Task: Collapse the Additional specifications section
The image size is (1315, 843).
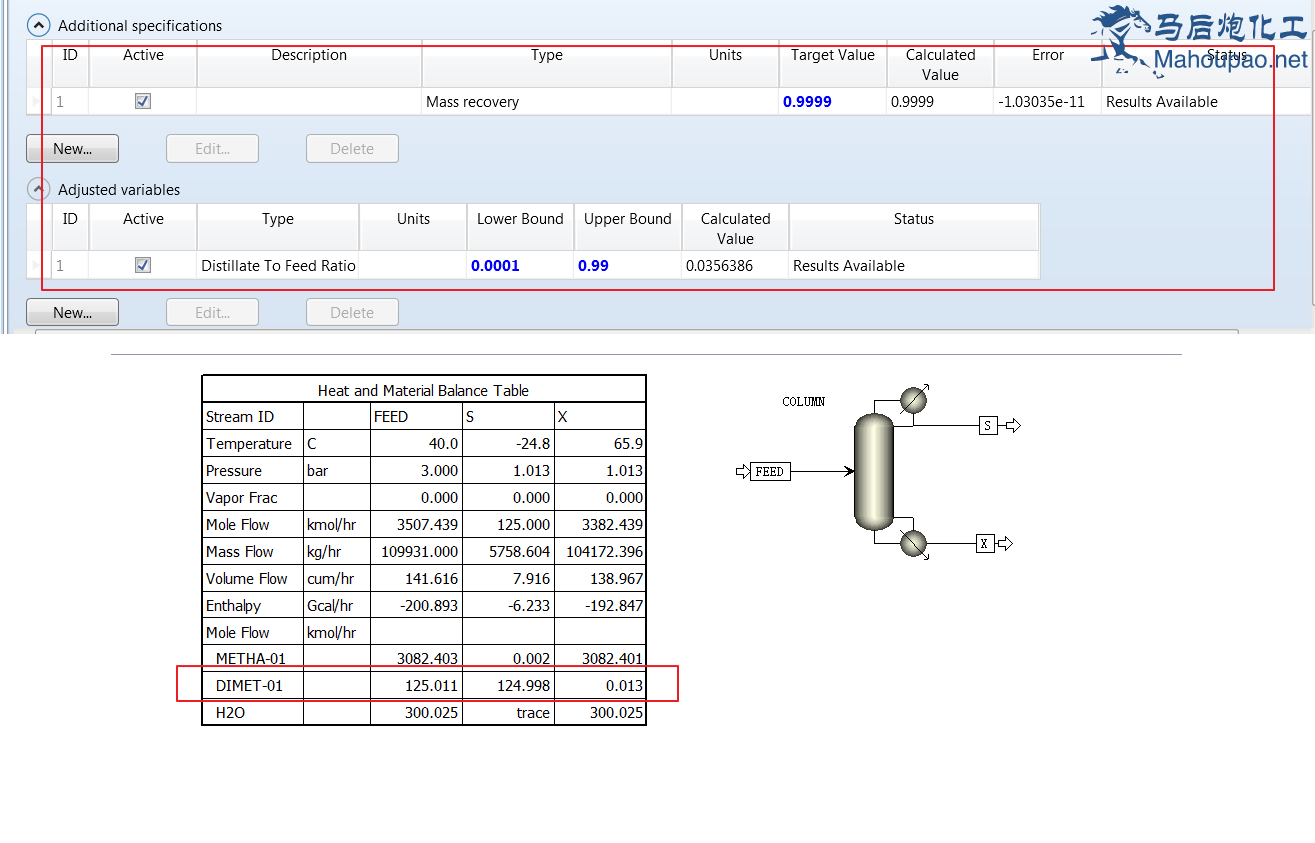Action: [38, 25]
